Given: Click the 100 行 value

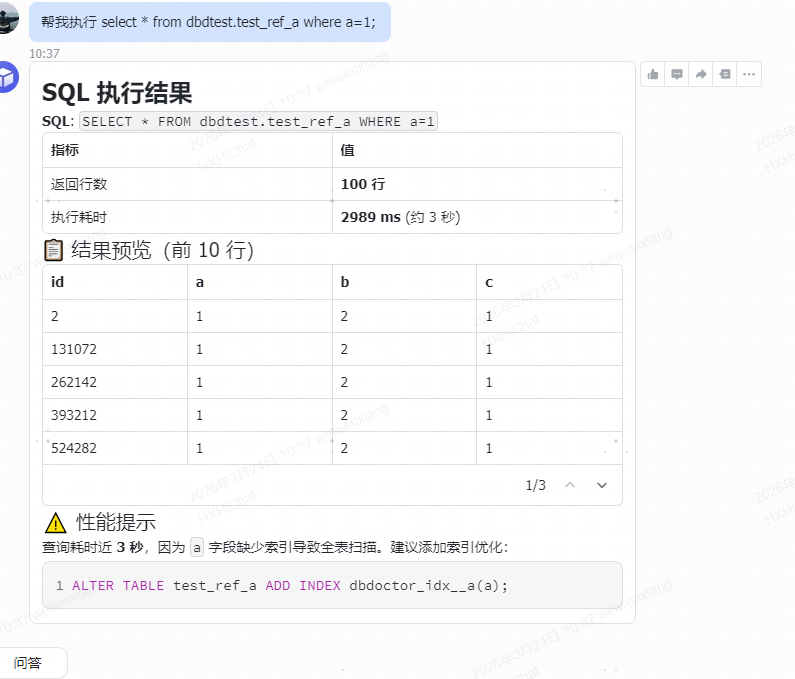Looking at the screenshot, I should click(363, 184).
